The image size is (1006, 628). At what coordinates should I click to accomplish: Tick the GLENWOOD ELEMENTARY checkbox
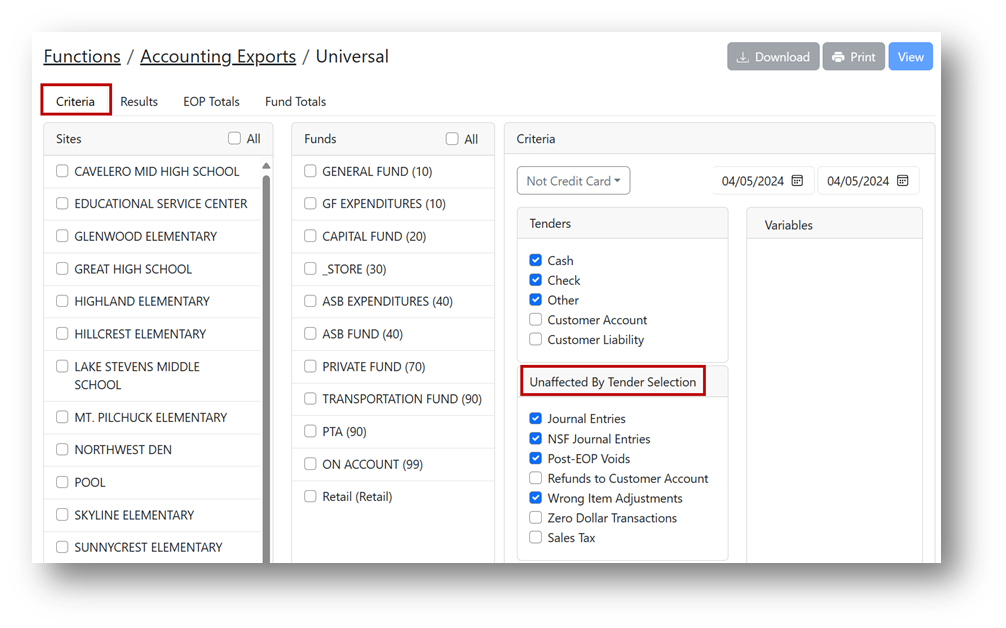(62, 235)
